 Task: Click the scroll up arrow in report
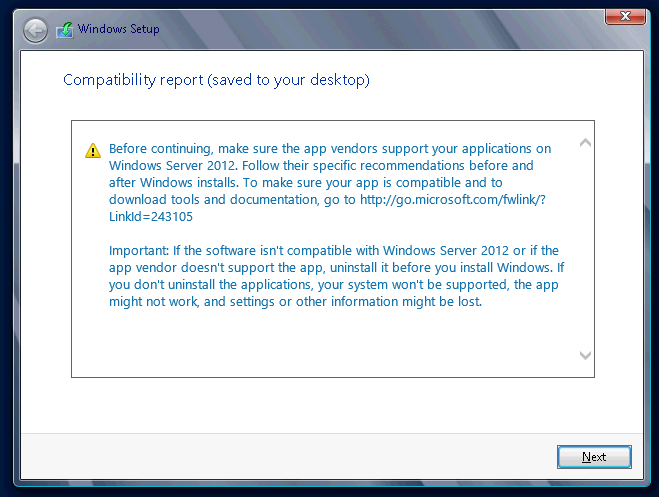585,143
